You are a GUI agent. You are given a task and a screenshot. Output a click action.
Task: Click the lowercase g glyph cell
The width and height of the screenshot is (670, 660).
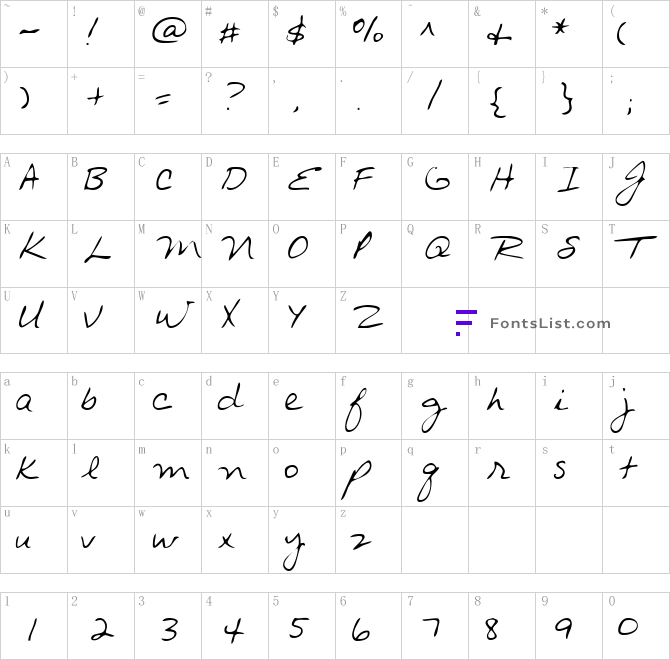point(435,406)
